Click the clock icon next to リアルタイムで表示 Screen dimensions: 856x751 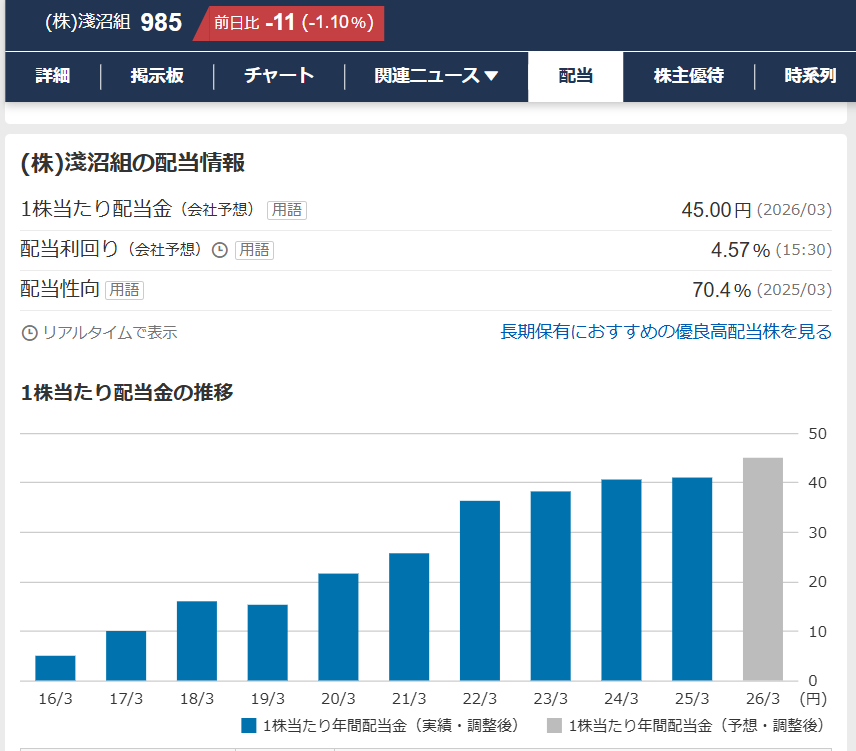coord(28,333)
